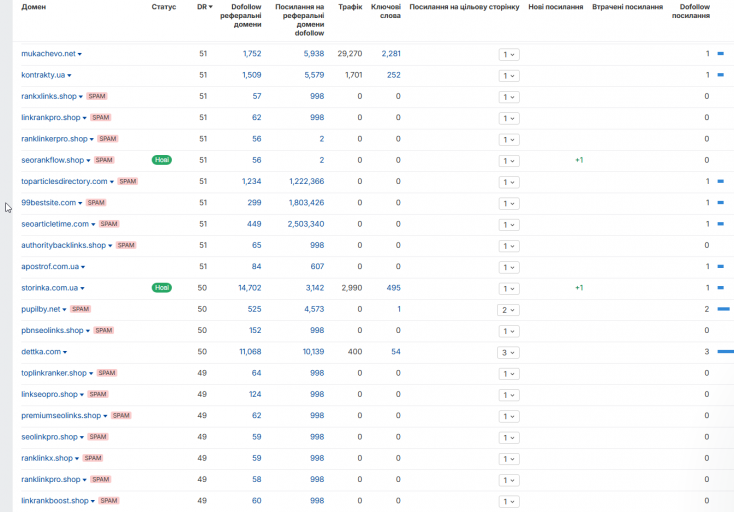This screenshot has width=734, height=512.
Task: Click the Нові status badge for storinka.com.ua
Action: (x=161, y=288)
